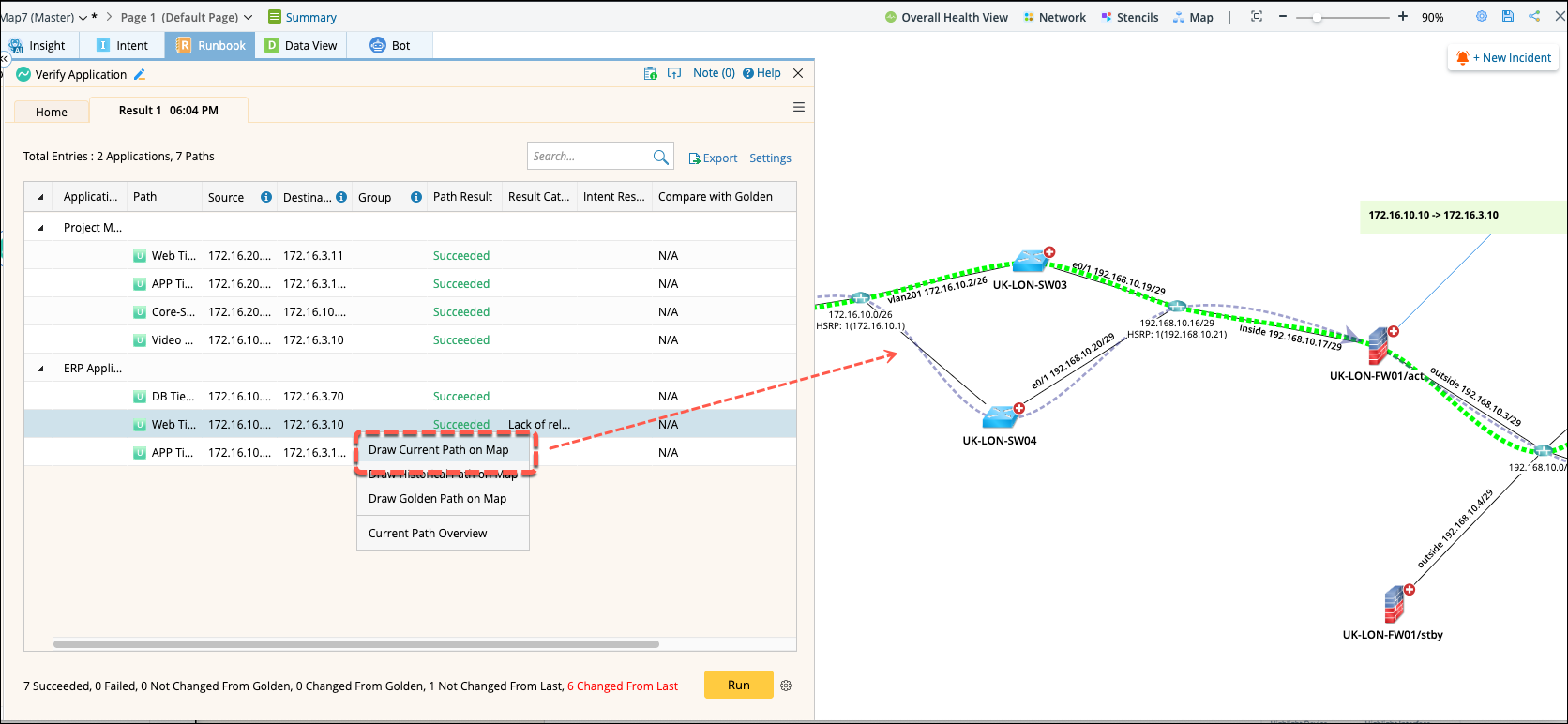The width and height of the screenshot is (1568, 724).
Task: Collapse the ERP Appli... application group
Action: [x=40, y=369]
